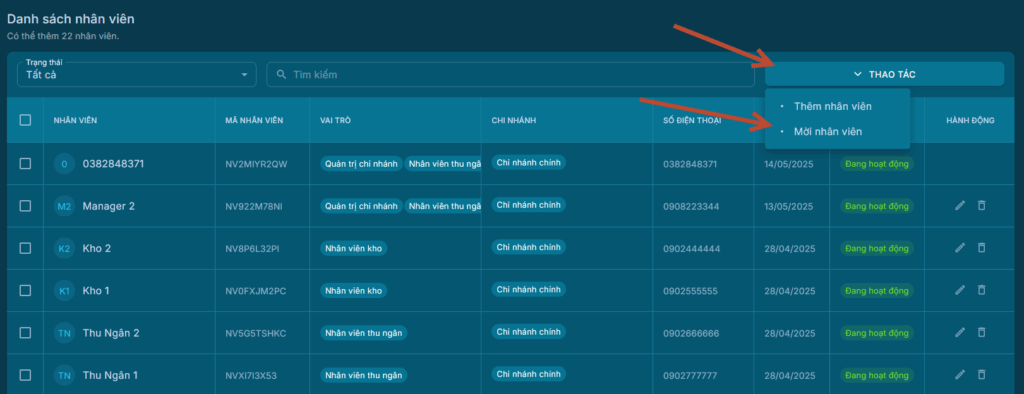This screenshot has width=1024, height=394.
Task: Click phone number 0908223344
Action: point(691,206)
